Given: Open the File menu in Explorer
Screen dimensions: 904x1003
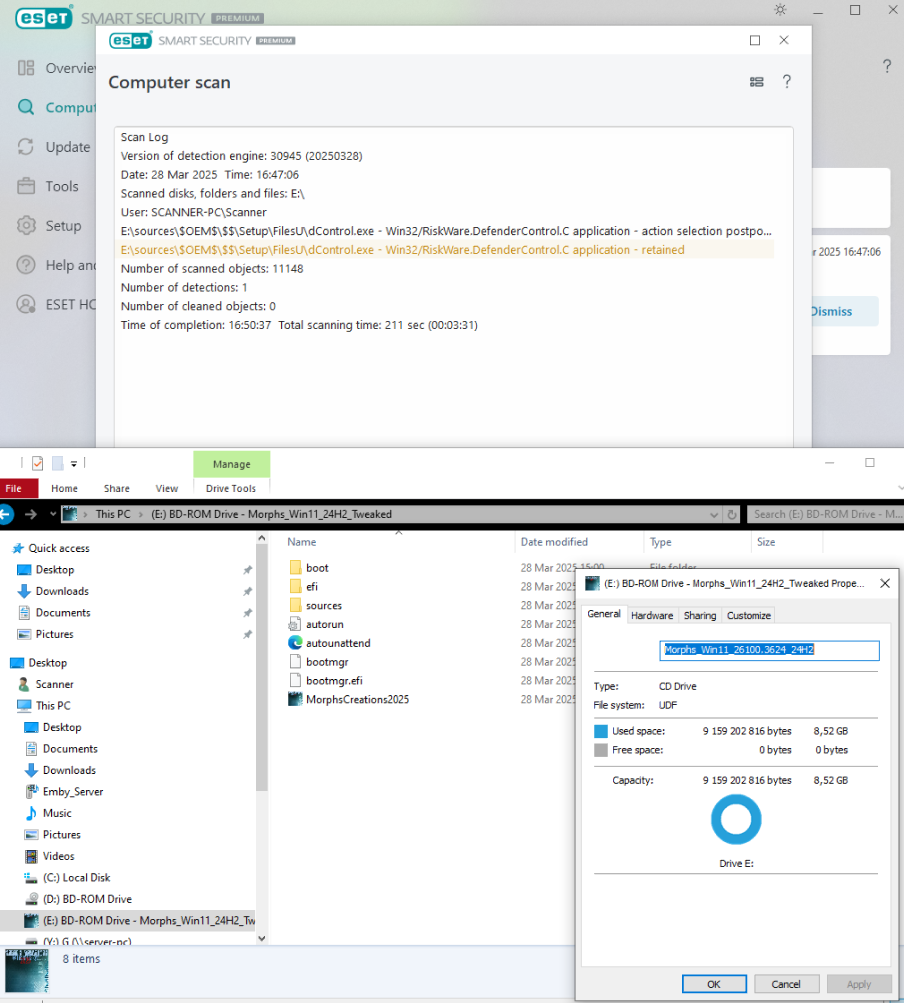Looking at the screenshot, I should click(x=13, y=488).
